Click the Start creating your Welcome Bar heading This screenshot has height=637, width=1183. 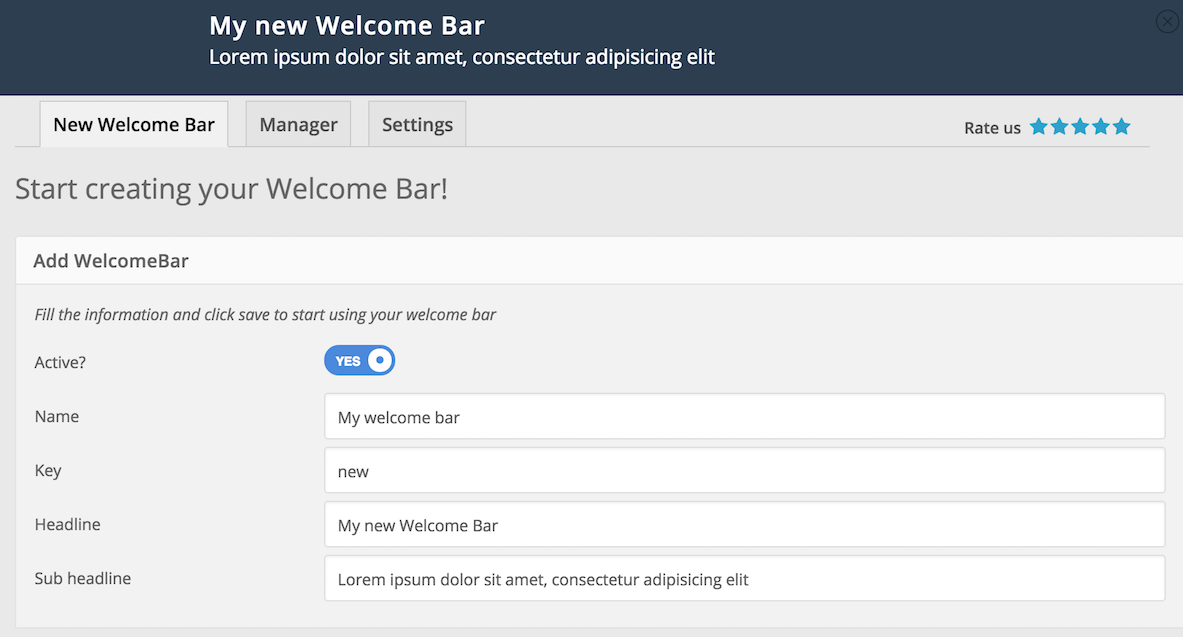[x=231, y=188]
